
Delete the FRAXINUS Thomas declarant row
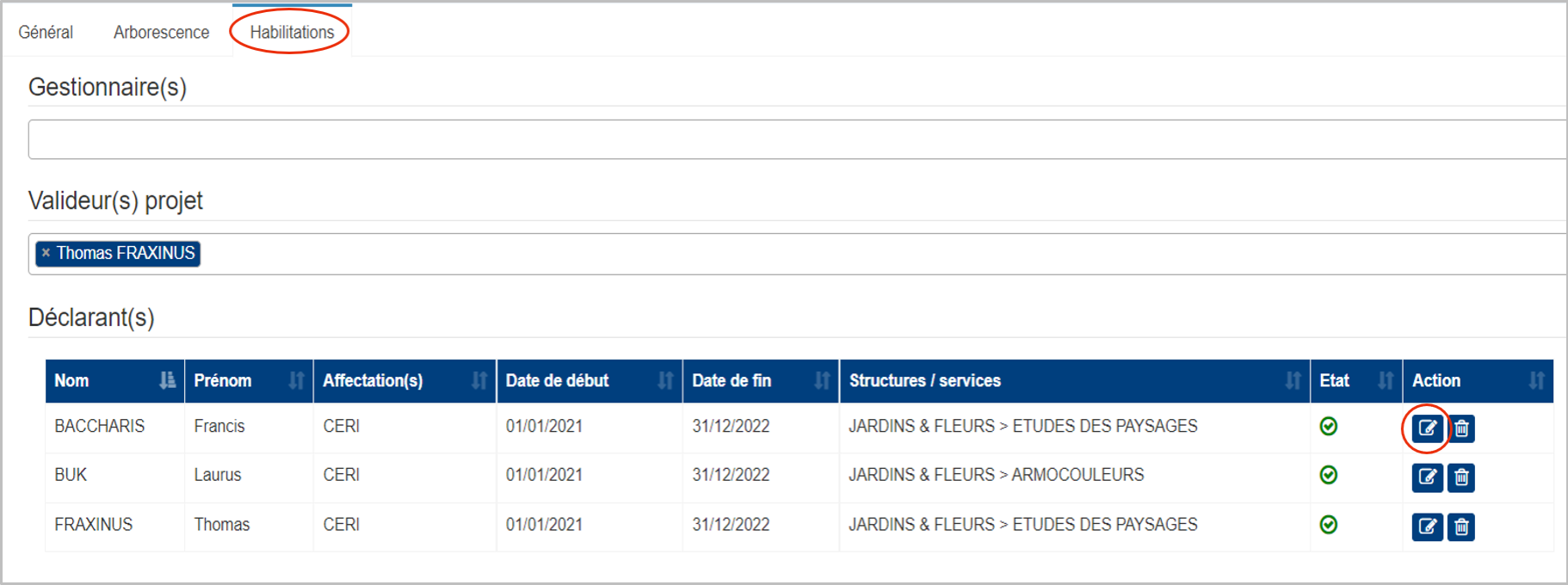pos(1461,526)
